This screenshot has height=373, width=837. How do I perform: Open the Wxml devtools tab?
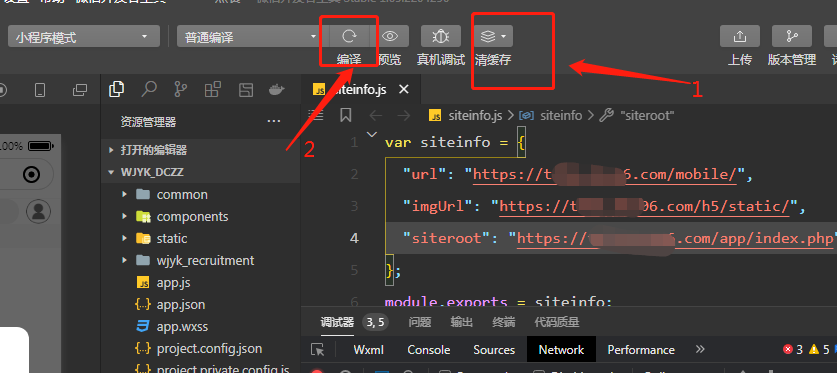368,350
